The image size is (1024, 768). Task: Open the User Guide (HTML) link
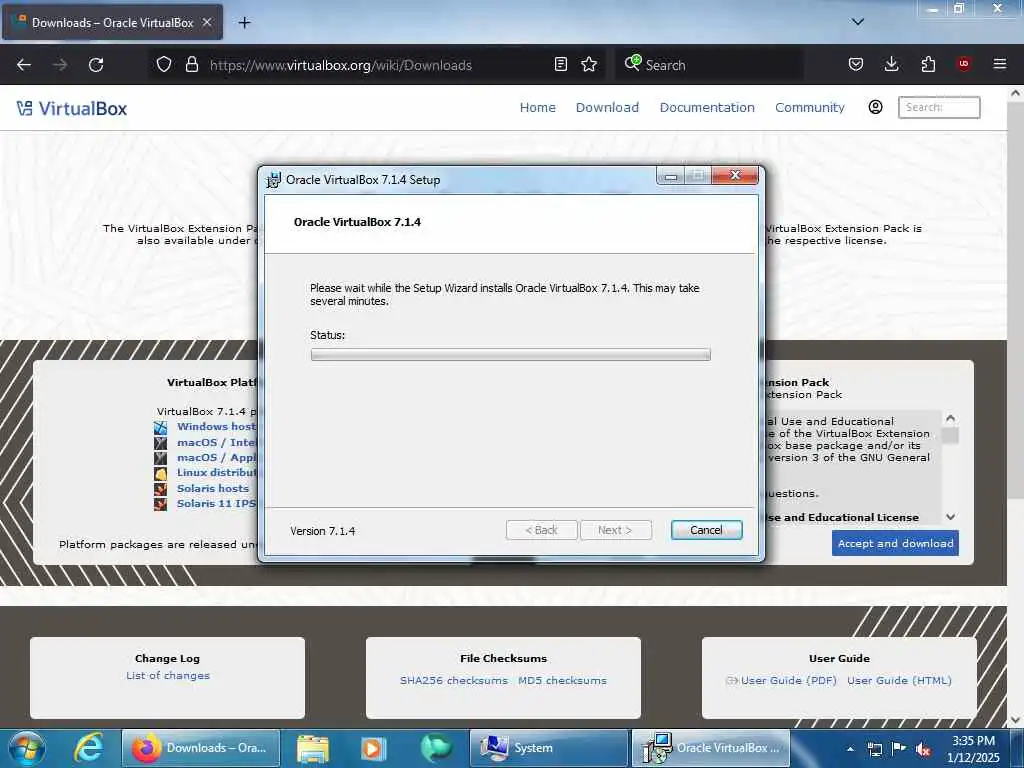click(x=899, y=680)
